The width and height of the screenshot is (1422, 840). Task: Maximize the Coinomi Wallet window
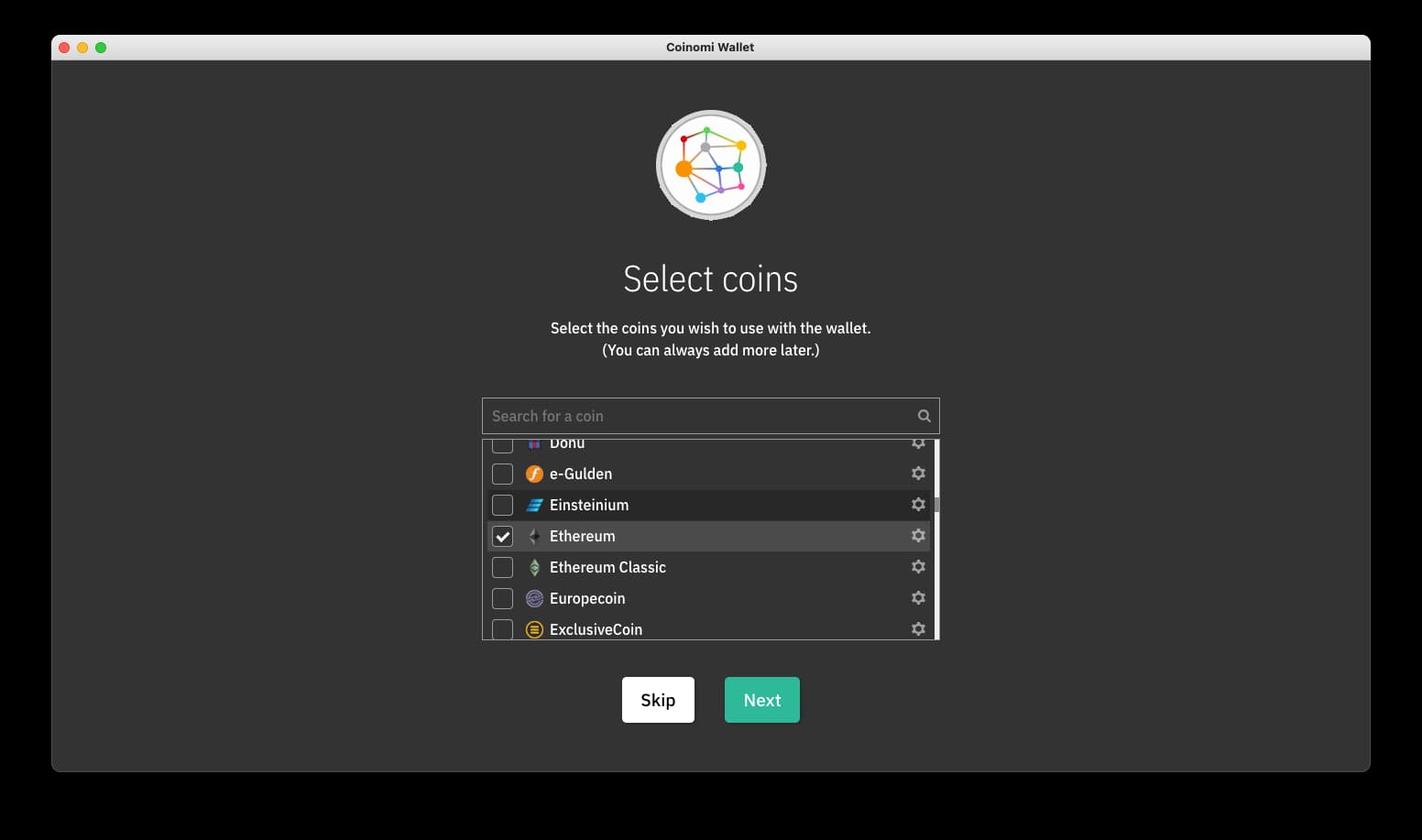click(101, 48)
